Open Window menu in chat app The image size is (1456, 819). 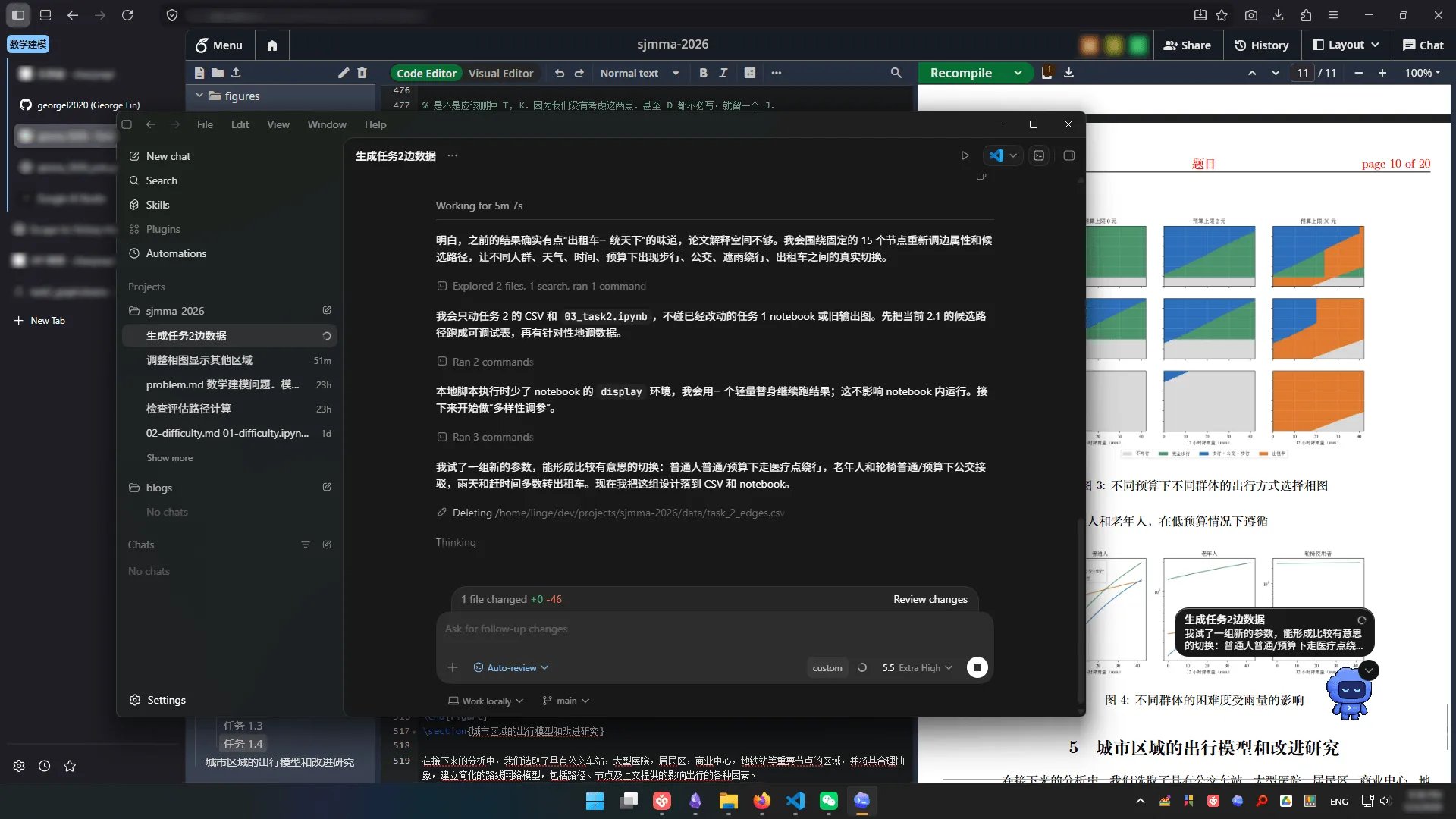[327, 124]
